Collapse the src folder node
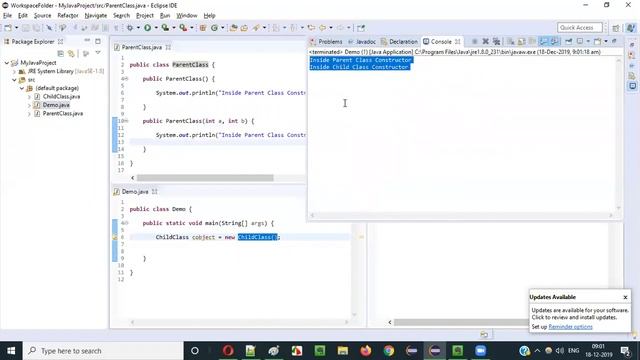This screenshot has width=640, height=360. pos(14,80)
